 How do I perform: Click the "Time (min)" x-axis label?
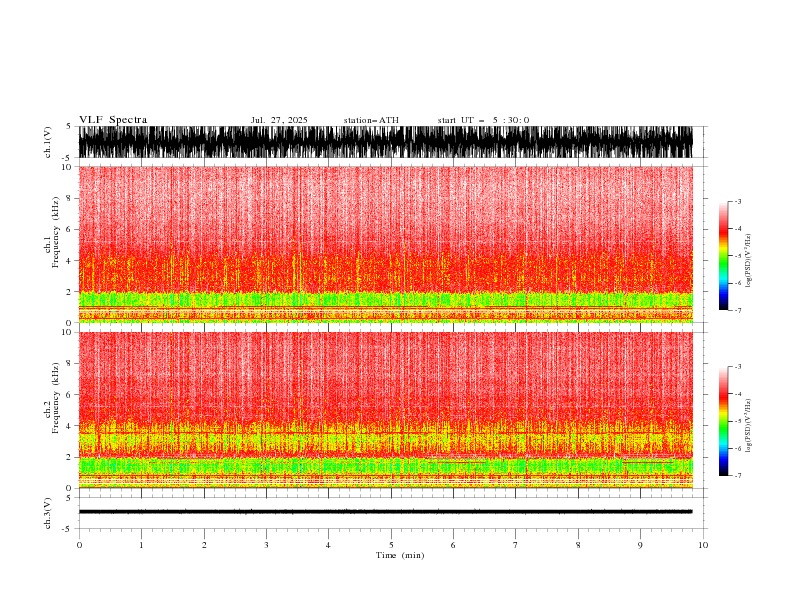pyautogui.click(x=400, y=555)
